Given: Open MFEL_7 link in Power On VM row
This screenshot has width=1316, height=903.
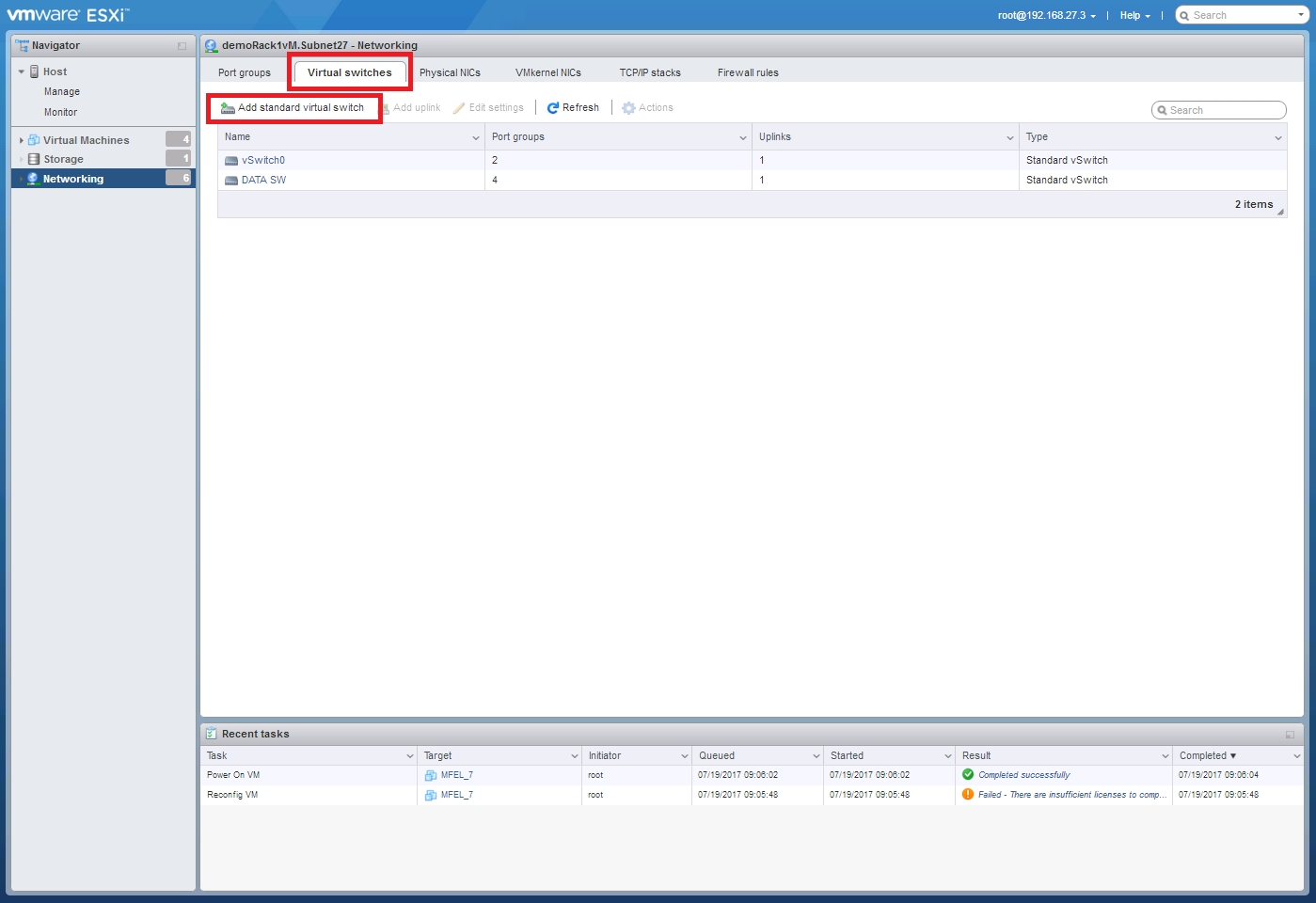Looking at the screenshot, I should click(457, 776).
